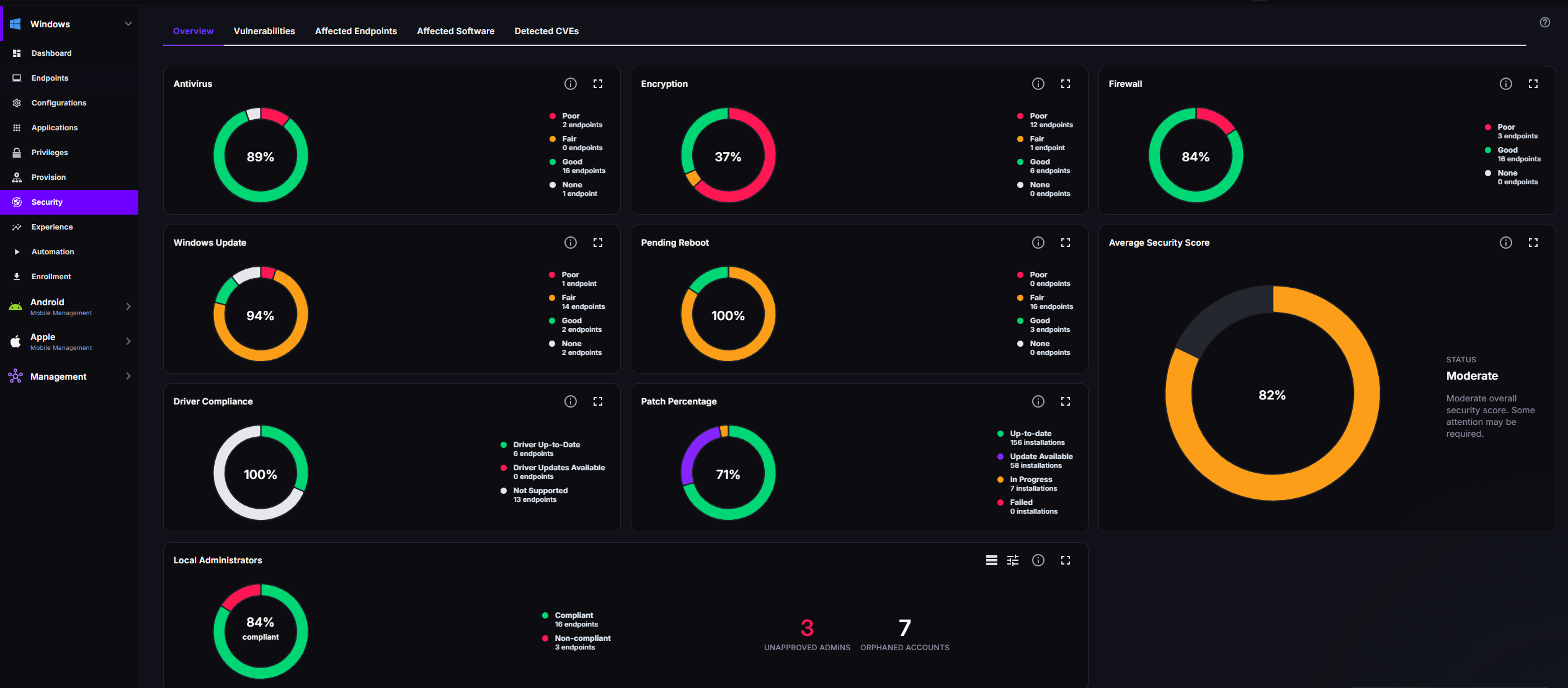This screenshot has height=688, width=1568.
Task: Click Encryption 37% donut chart
Action: (x=728, y=155)
